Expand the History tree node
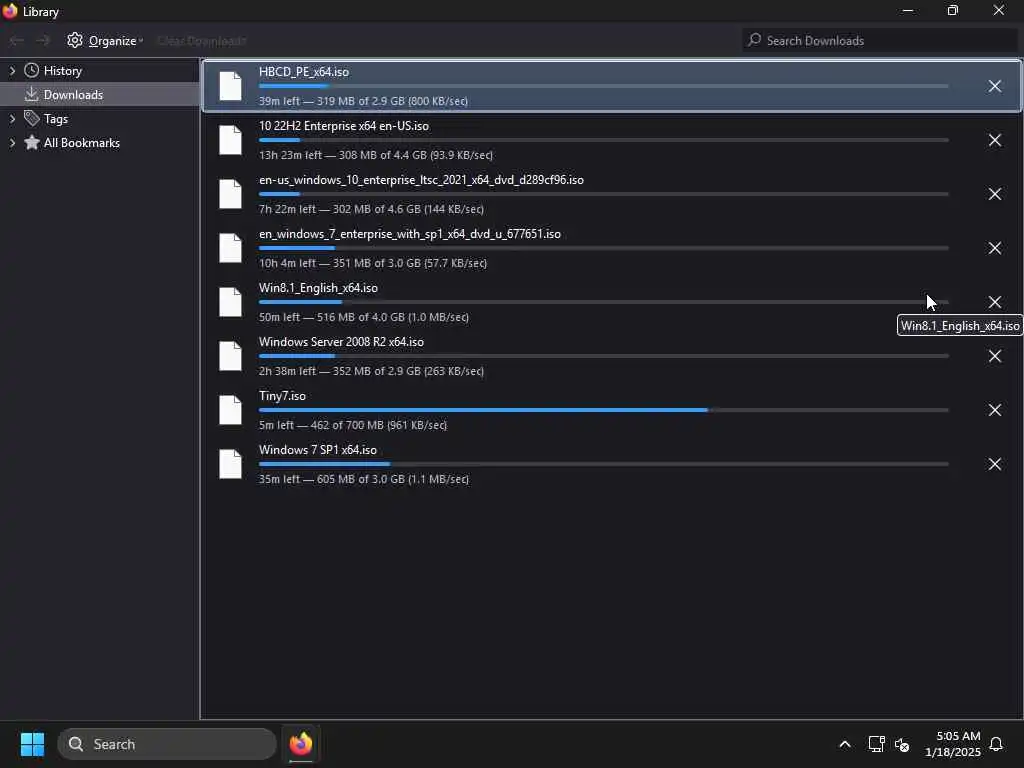The height and width of the screenshot is (768, 1024). [12, 71]
